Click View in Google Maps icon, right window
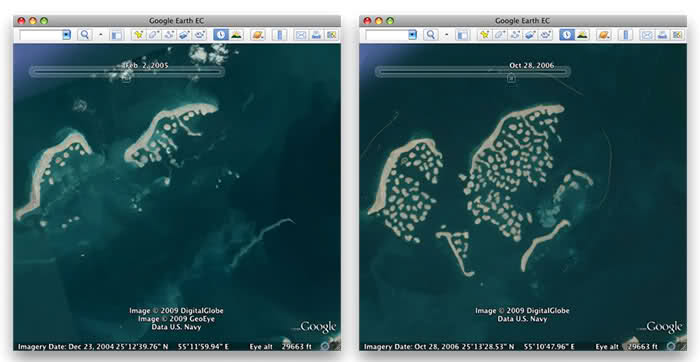 pos(677,35)
